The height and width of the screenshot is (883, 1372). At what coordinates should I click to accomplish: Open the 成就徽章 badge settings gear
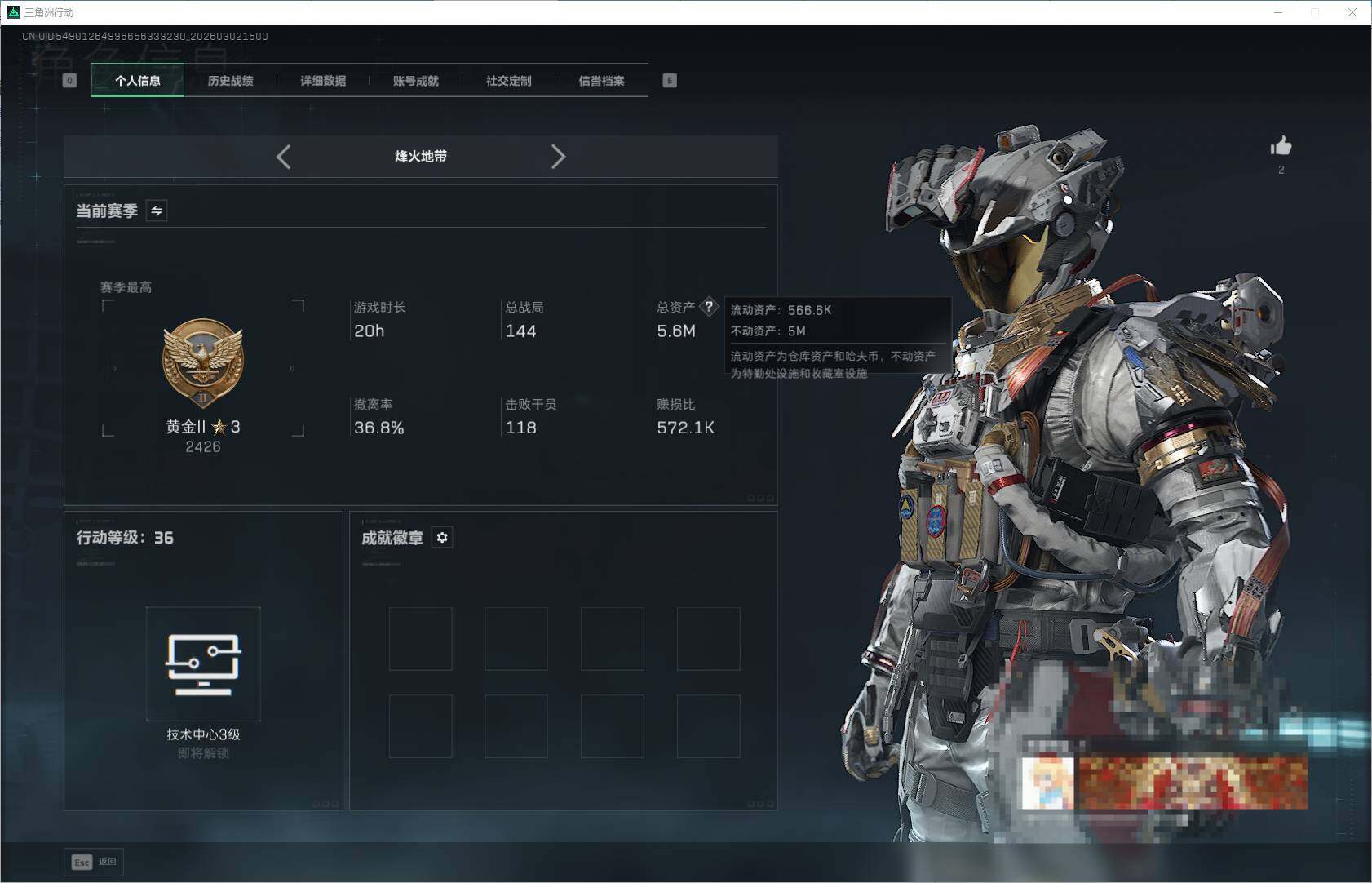click(442, 537)
